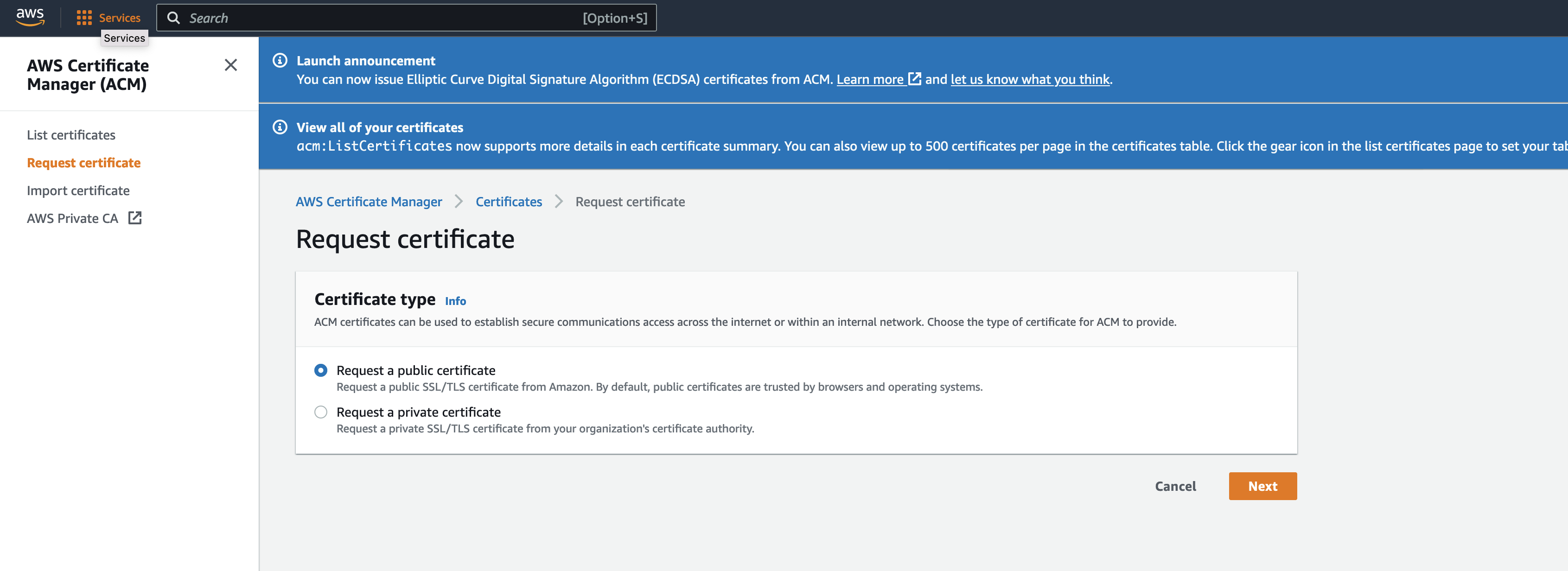Open the external link icon beside Learn more

(914, 78)
